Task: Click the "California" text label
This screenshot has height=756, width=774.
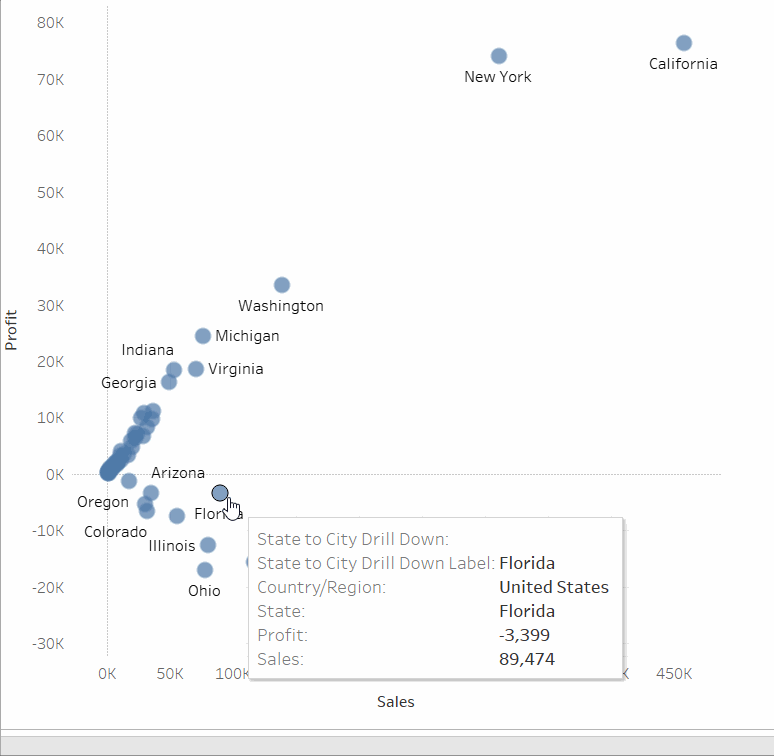Action: (683, 64)
